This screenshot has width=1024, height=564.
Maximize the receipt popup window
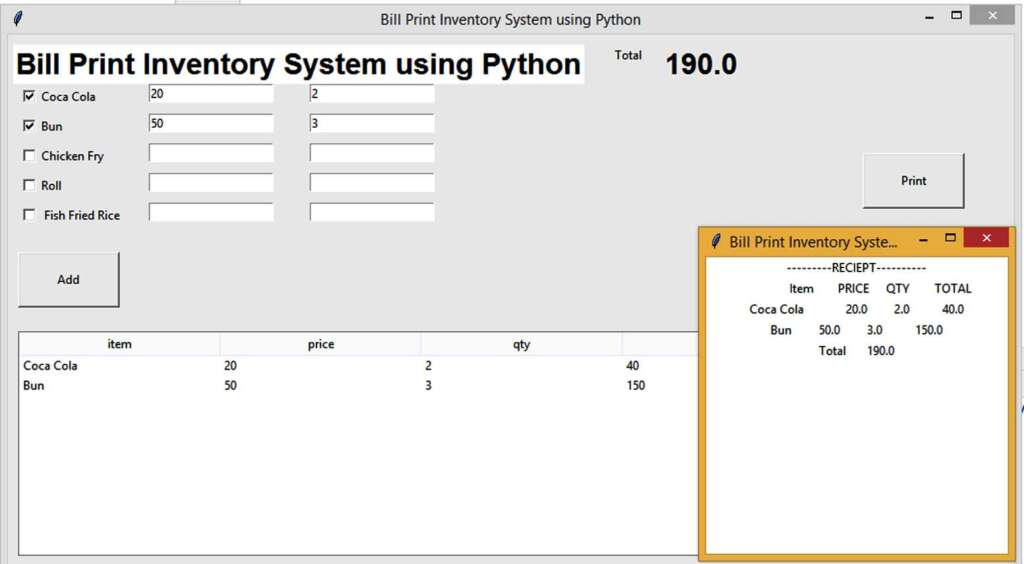click(x=951, y=238)
